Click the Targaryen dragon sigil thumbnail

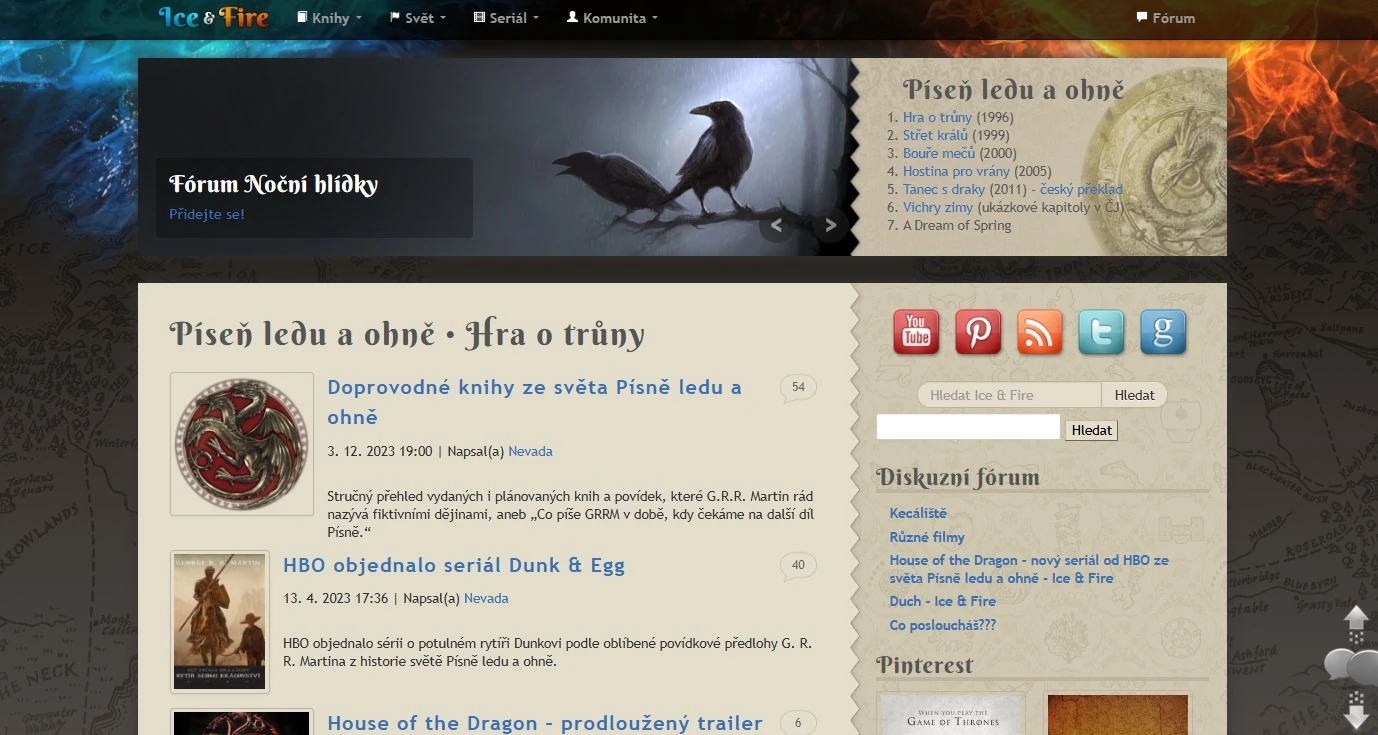(x=242, y=444)
